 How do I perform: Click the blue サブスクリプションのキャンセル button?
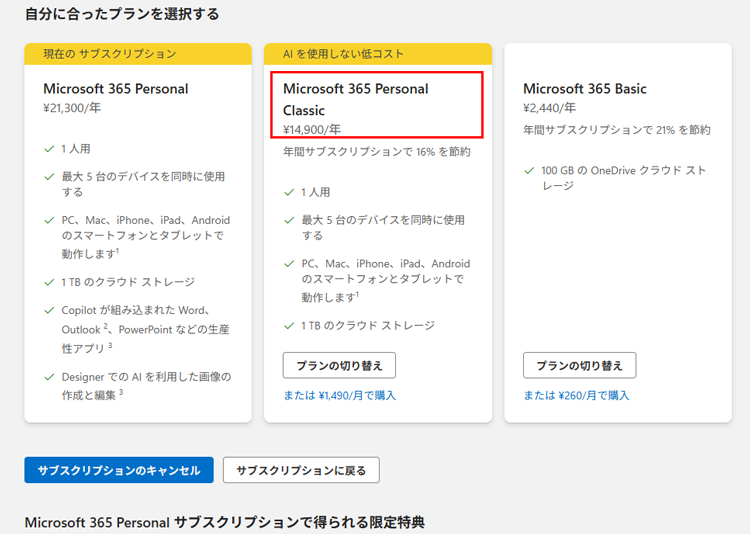pos(119,470)
